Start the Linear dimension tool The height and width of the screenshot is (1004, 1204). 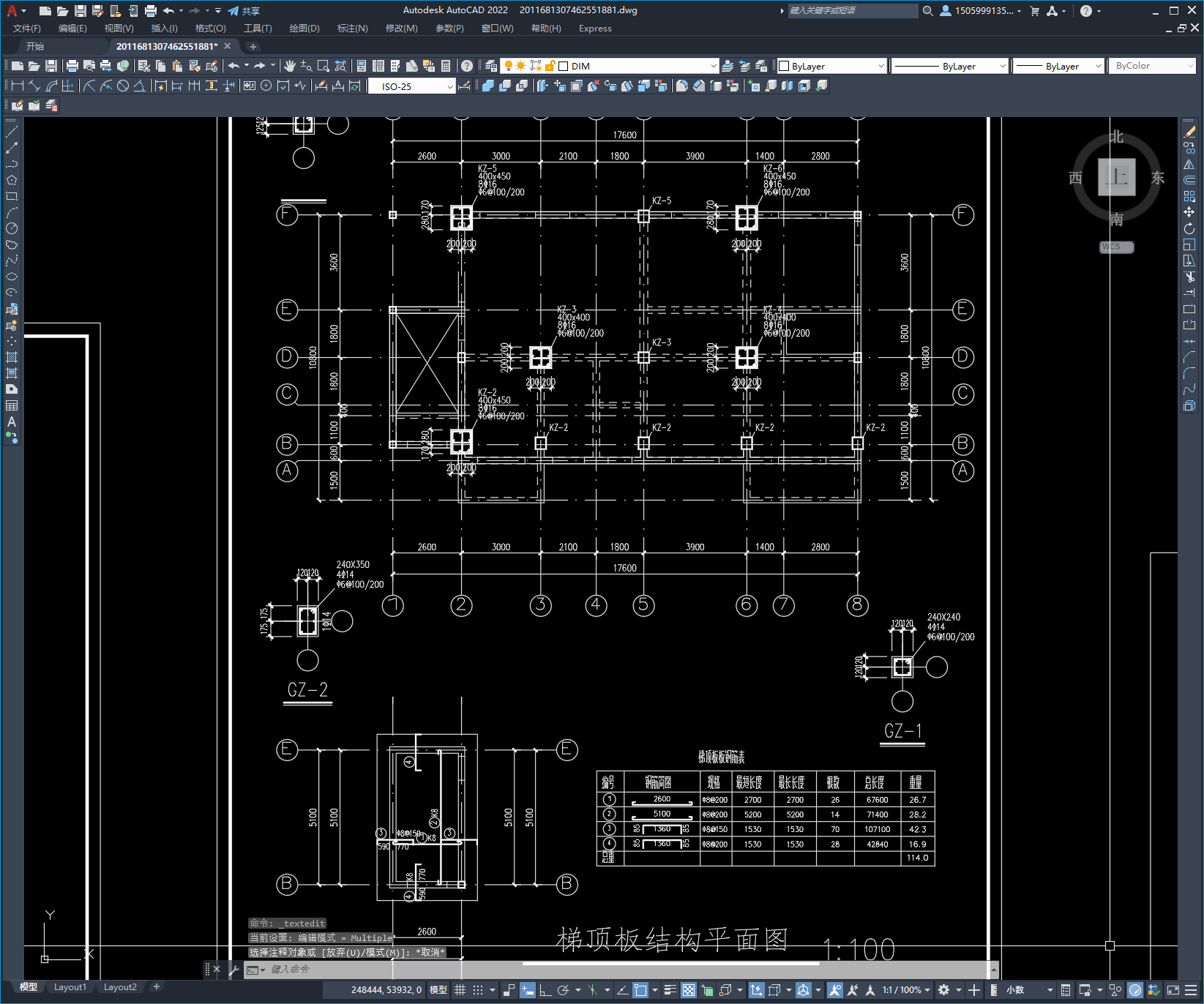pyautogui.click(x=18, y=86)
